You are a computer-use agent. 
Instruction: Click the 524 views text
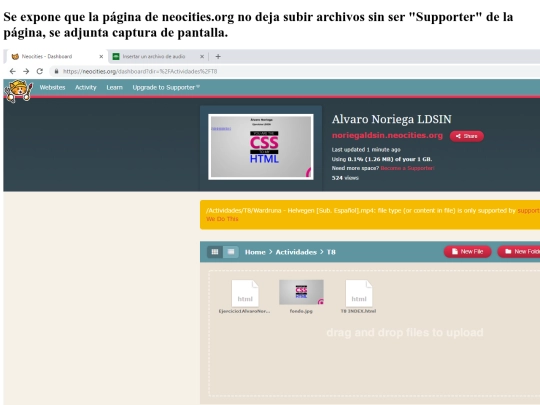(345, 178)
